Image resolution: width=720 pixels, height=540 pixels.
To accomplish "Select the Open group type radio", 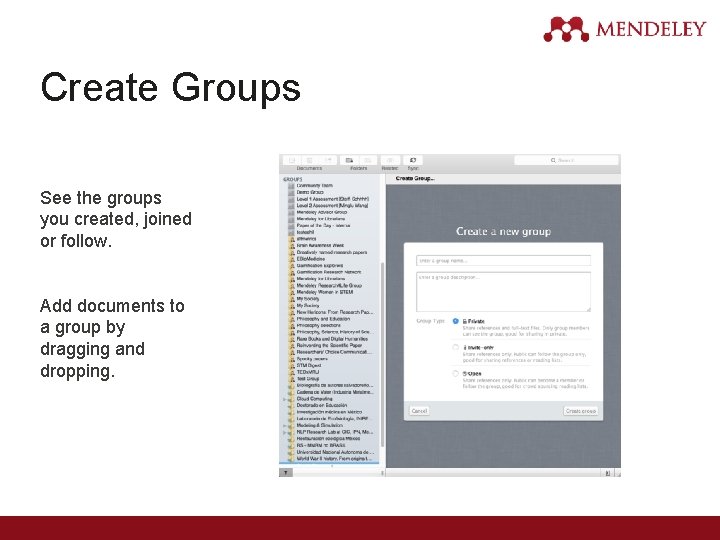I will 456,374.
